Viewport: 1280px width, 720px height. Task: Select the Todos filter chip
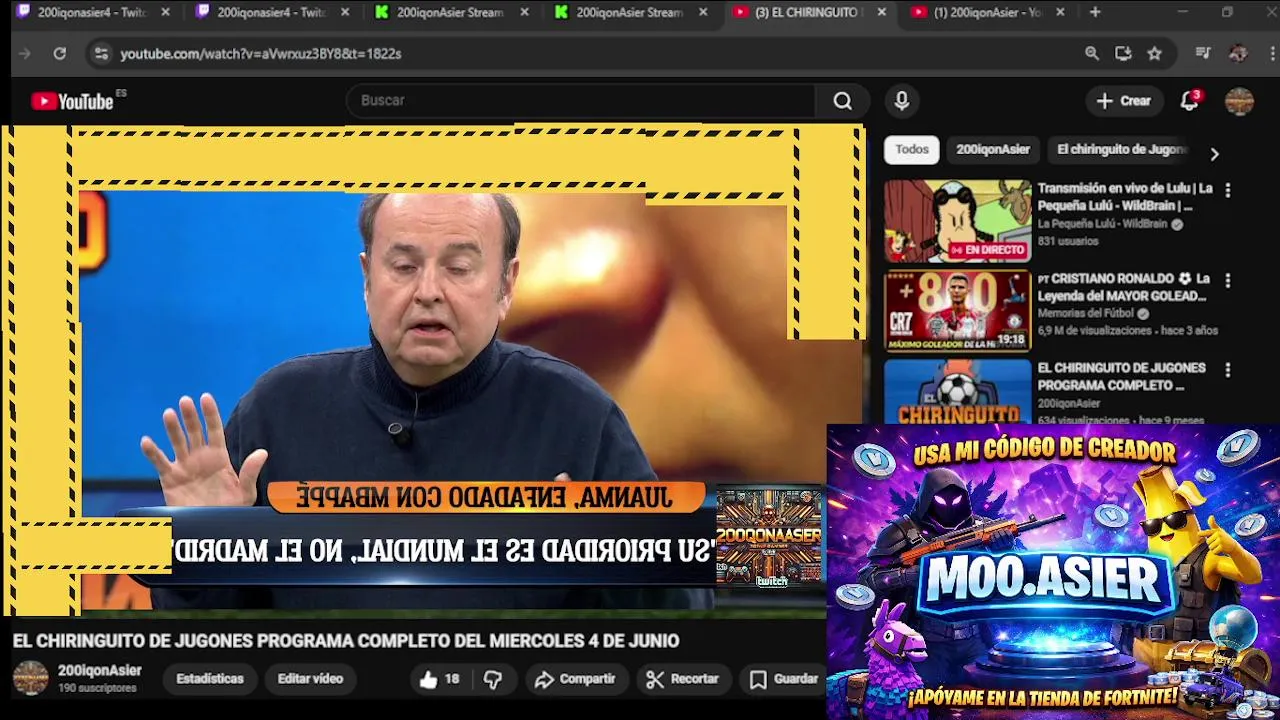point(912,150)
